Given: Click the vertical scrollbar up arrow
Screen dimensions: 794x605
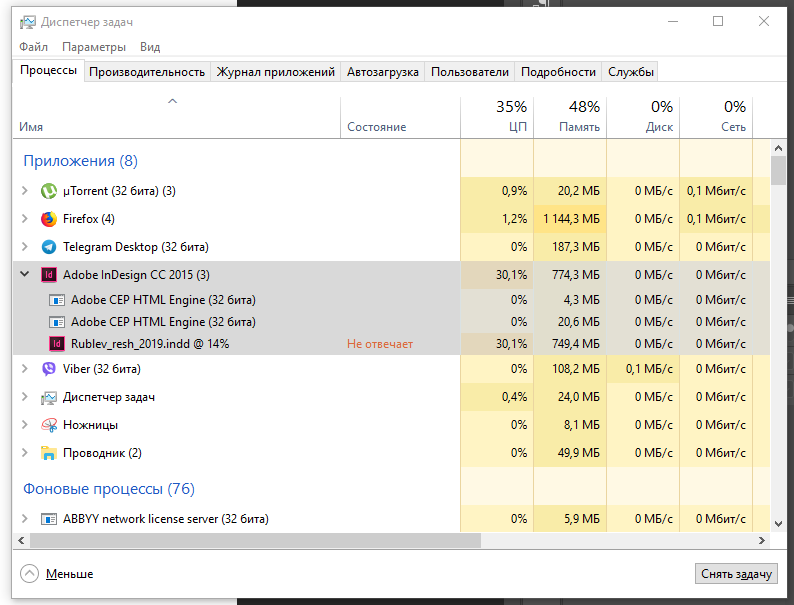Looking at the screenshot, I should (x=778, y=148).
